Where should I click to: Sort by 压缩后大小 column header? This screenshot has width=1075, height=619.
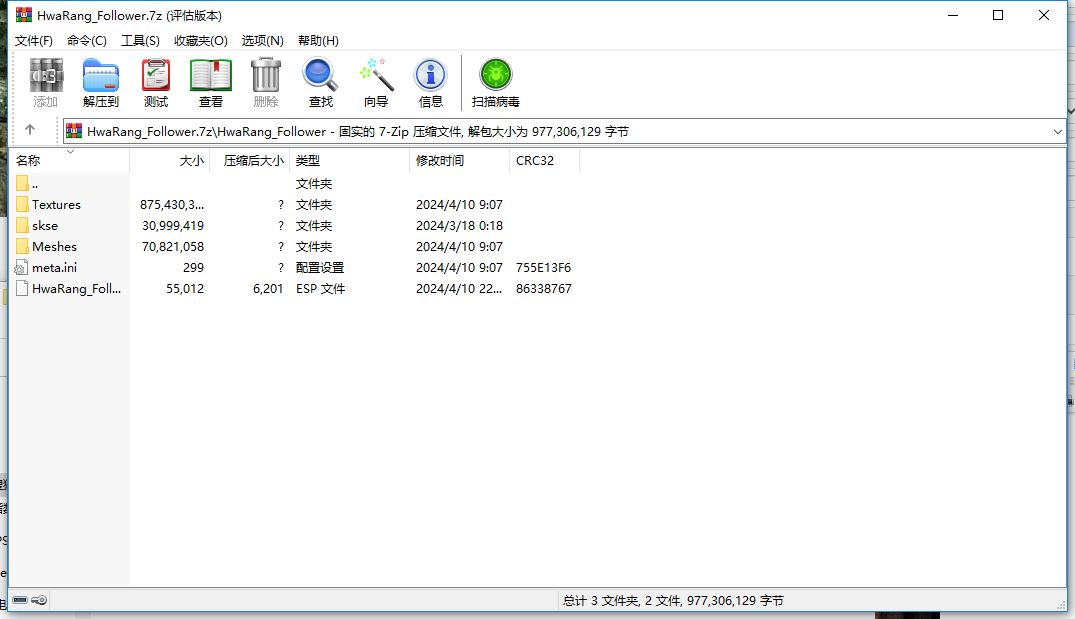click(x=250, y=160)
